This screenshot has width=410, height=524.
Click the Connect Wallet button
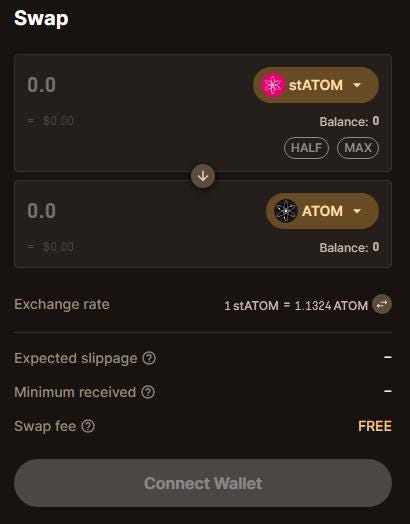click(203, 483)
